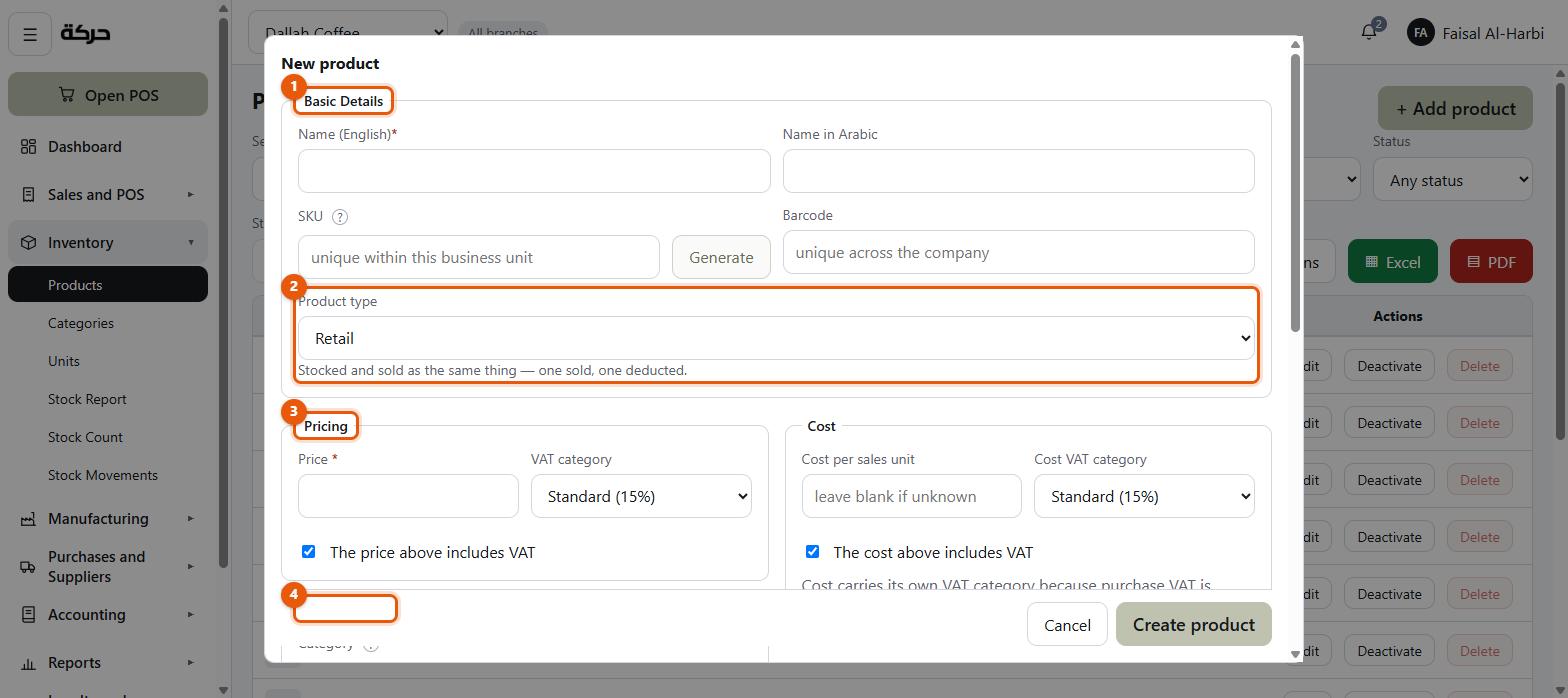The height and width of the screenshot is (698, 1568).
Task: Click the Accounting sidebar item
Action: coord(108,615)
